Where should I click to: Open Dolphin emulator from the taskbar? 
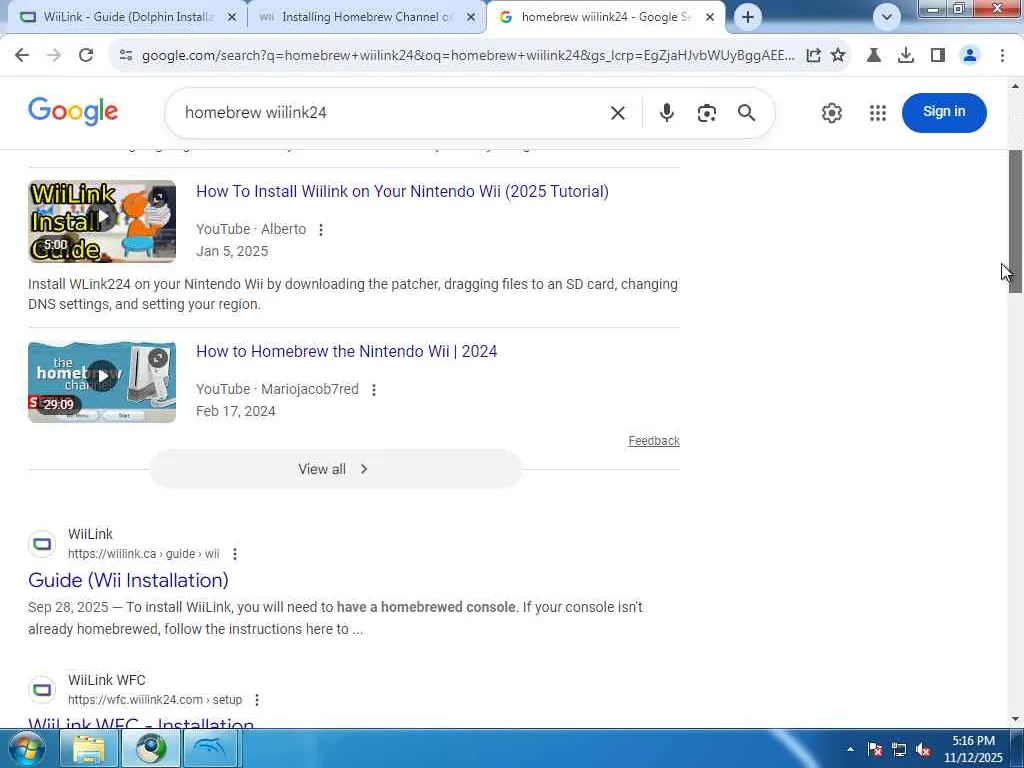pos(212,749)
